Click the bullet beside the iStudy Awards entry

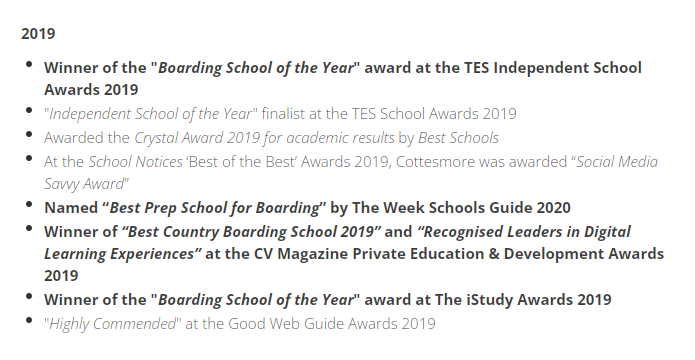[29, 297]
